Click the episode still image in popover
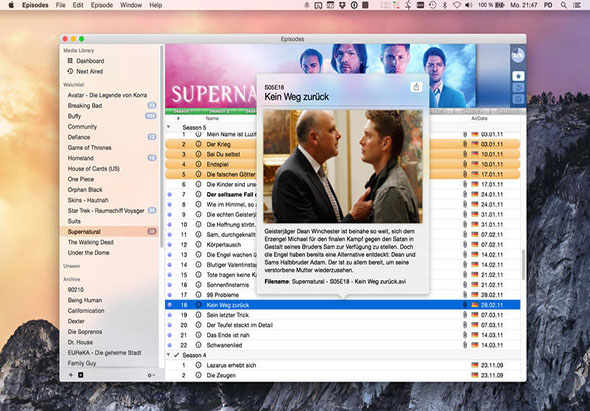The image size is (590, 411). pos(343,166)
